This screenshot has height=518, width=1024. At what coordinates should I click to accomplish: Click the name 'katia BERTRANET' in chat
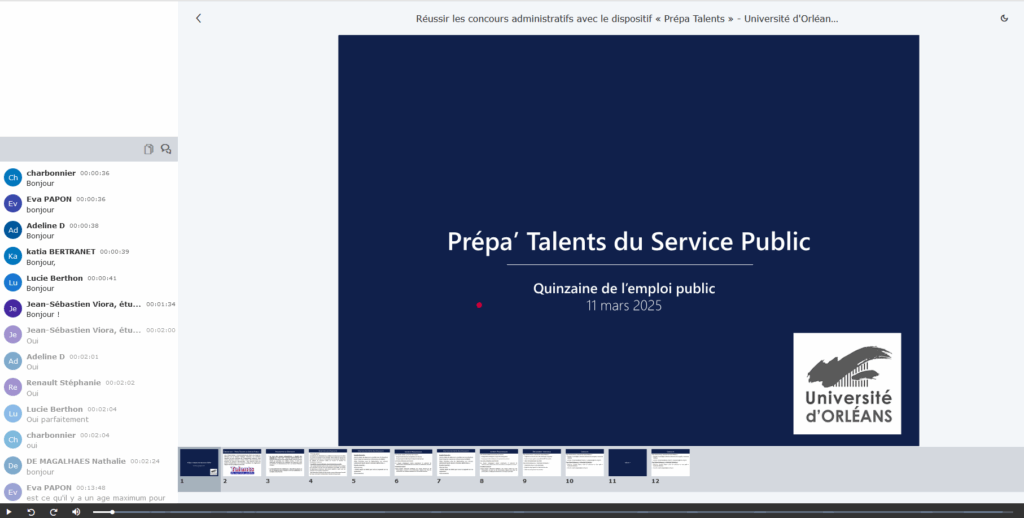[61, 251]
